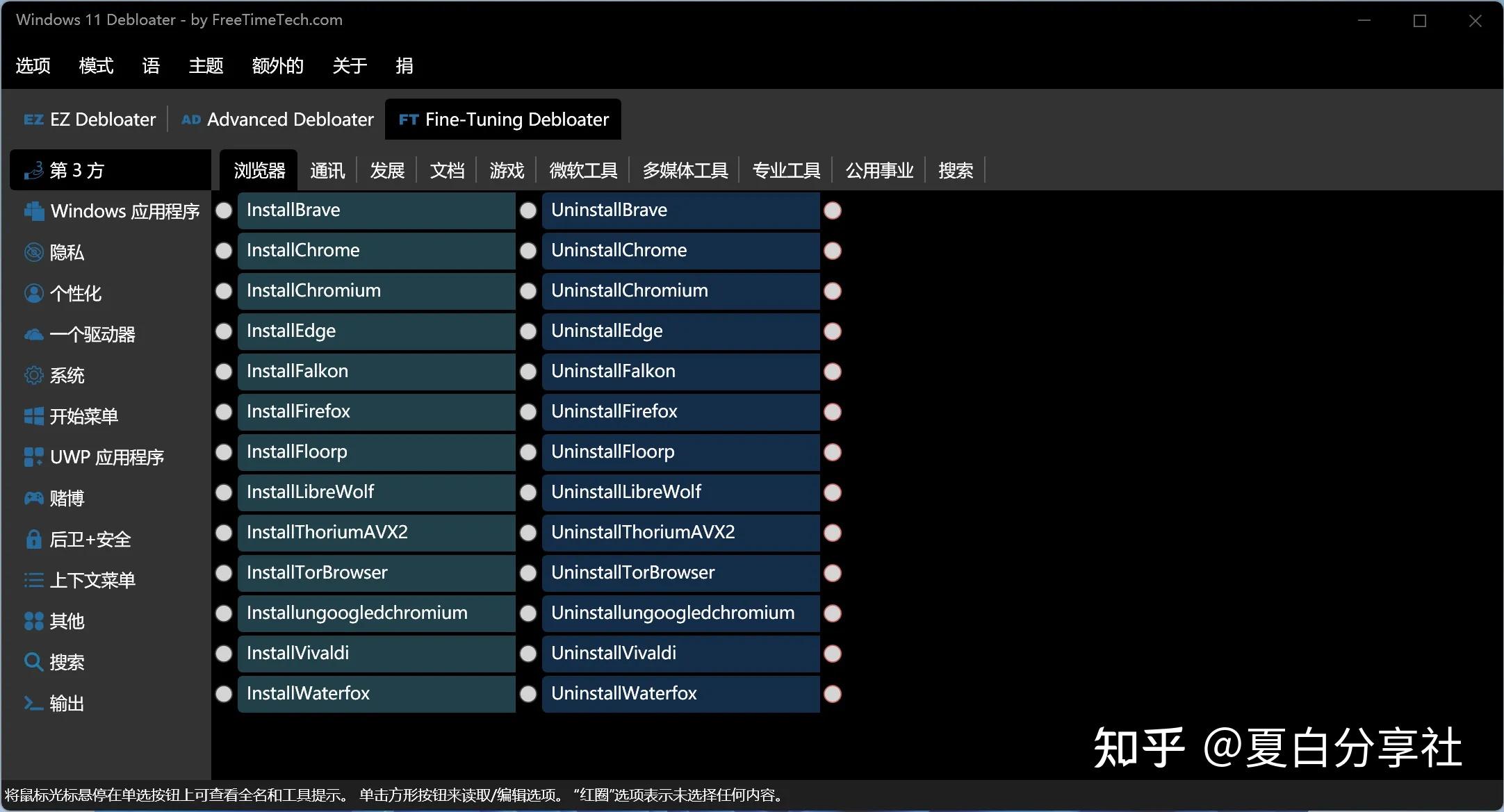Open the 微软工具 category tab
Viewport: 1504px width, 812px height.
(582, 170)
